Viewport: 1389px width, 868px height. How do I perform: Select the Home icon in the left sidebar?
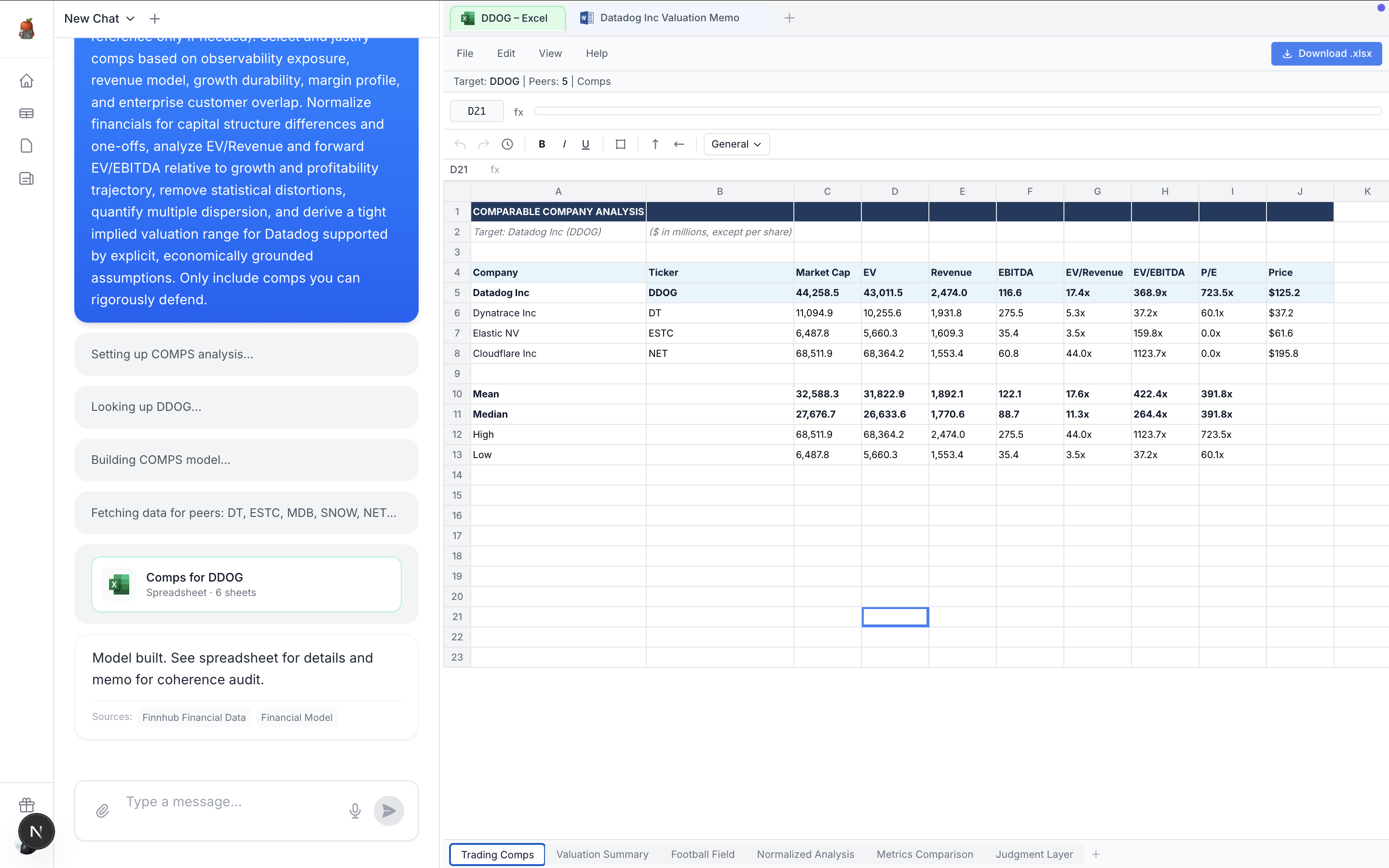[x=27, y=81]
